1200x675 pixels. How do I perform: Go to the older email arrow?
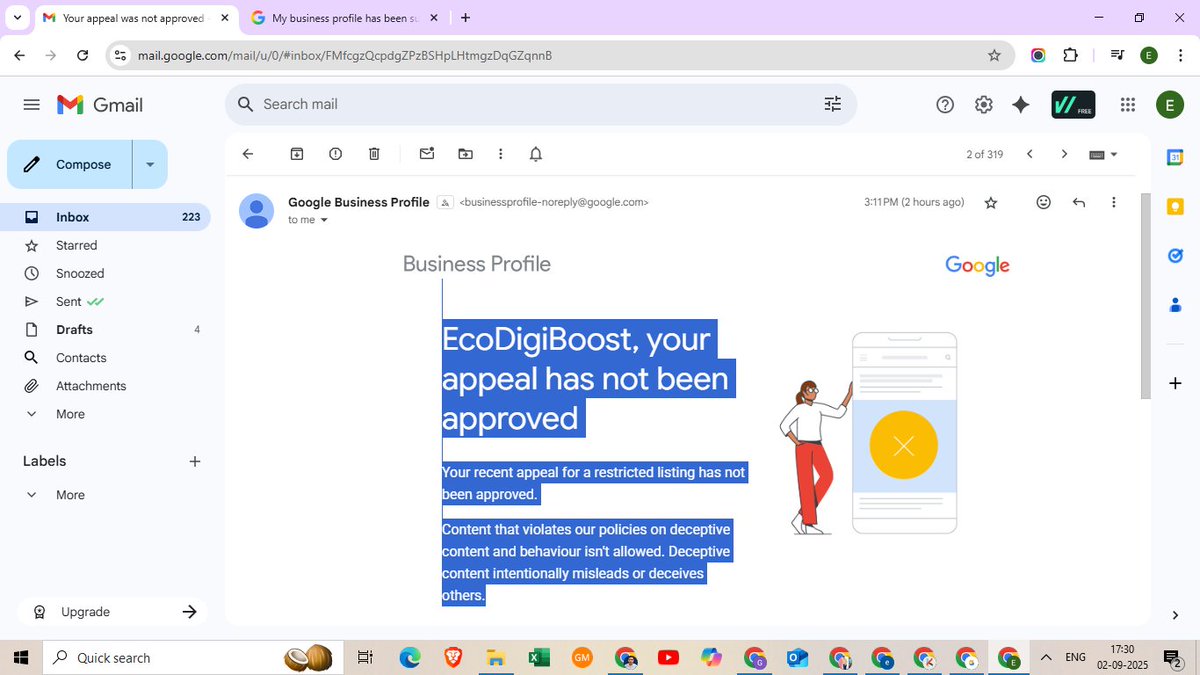[x=1064, y=154]
